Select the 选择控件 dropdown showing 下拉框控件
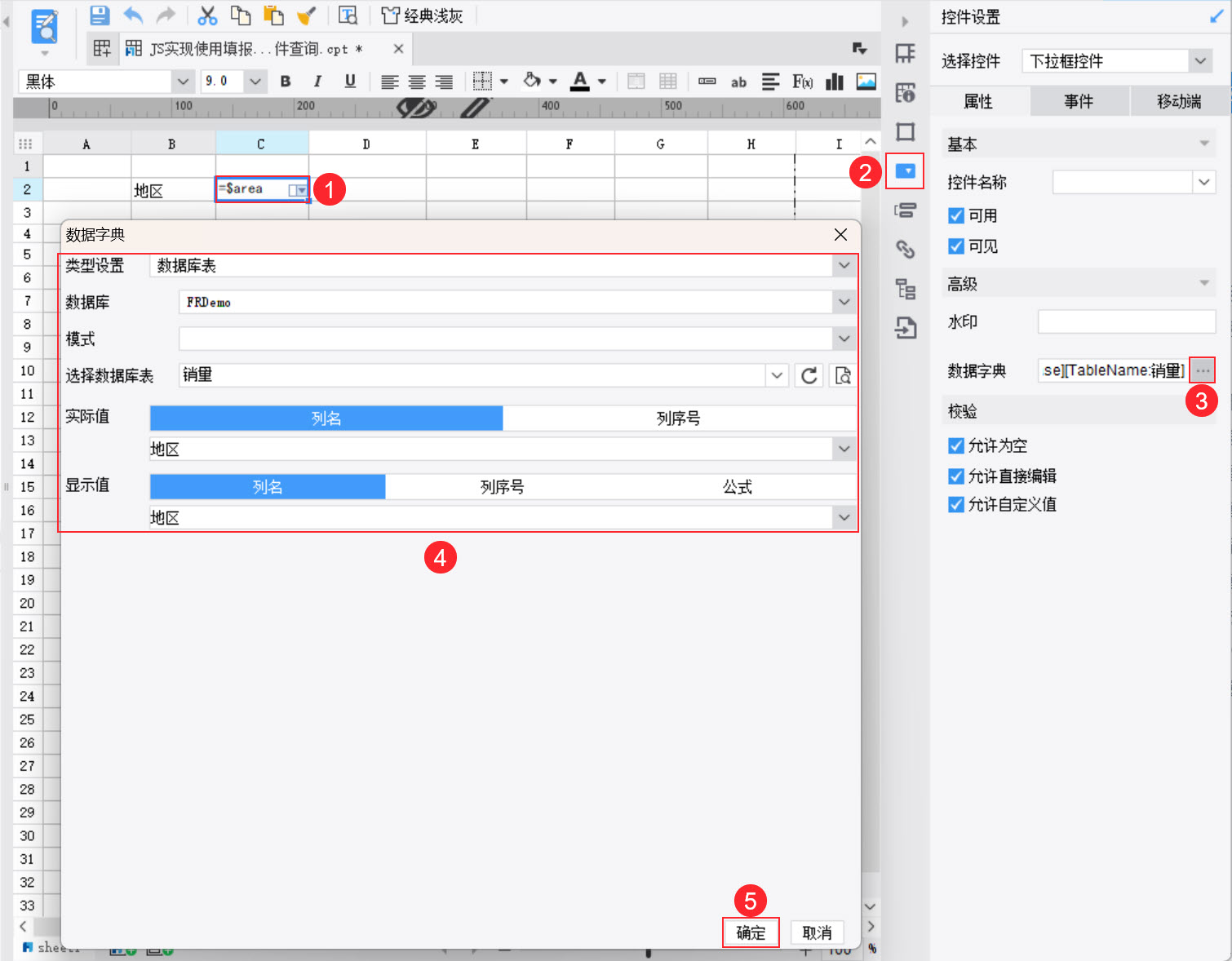Screen dimensions: 1232x961 coord(1116,61)
